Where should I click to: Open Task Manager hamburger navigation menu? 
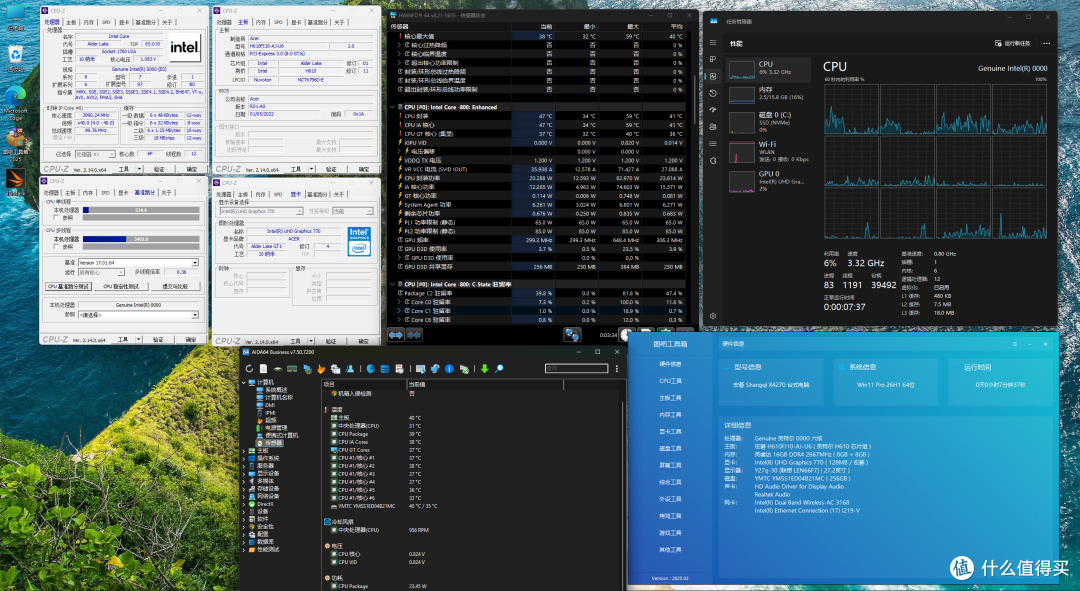713,43
